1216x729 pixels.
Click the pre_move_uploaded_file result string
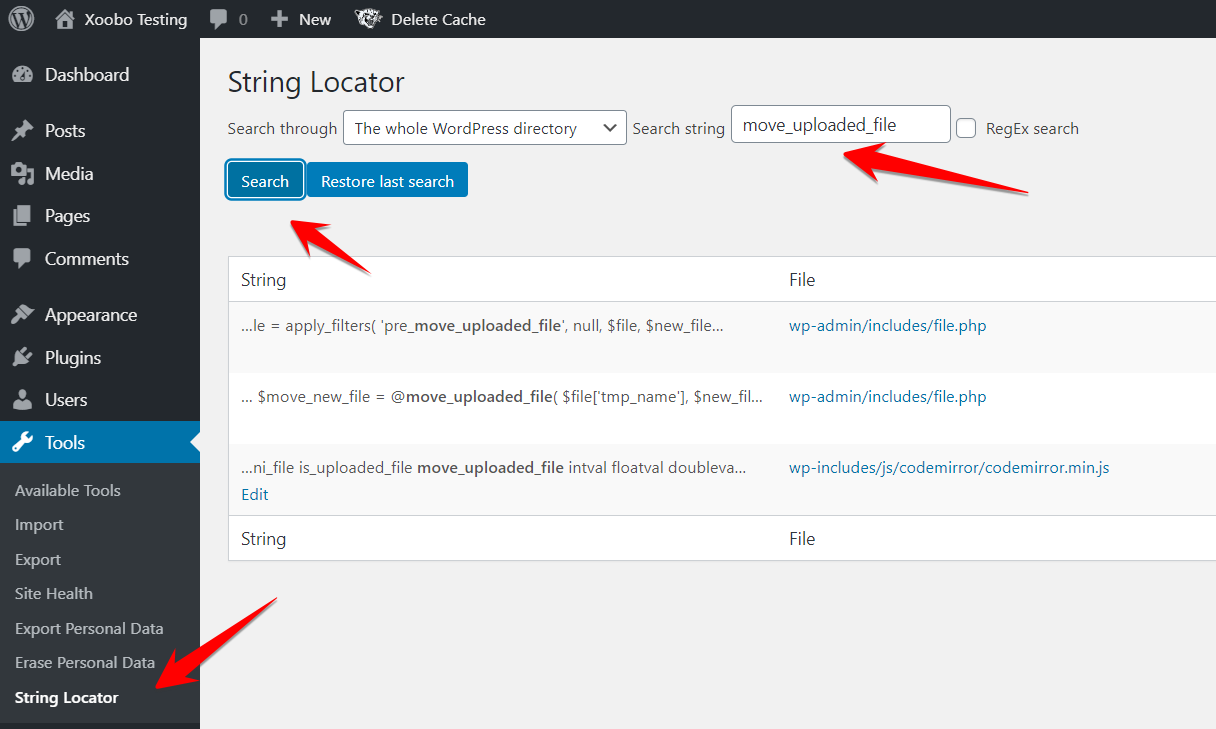(482, 326)
